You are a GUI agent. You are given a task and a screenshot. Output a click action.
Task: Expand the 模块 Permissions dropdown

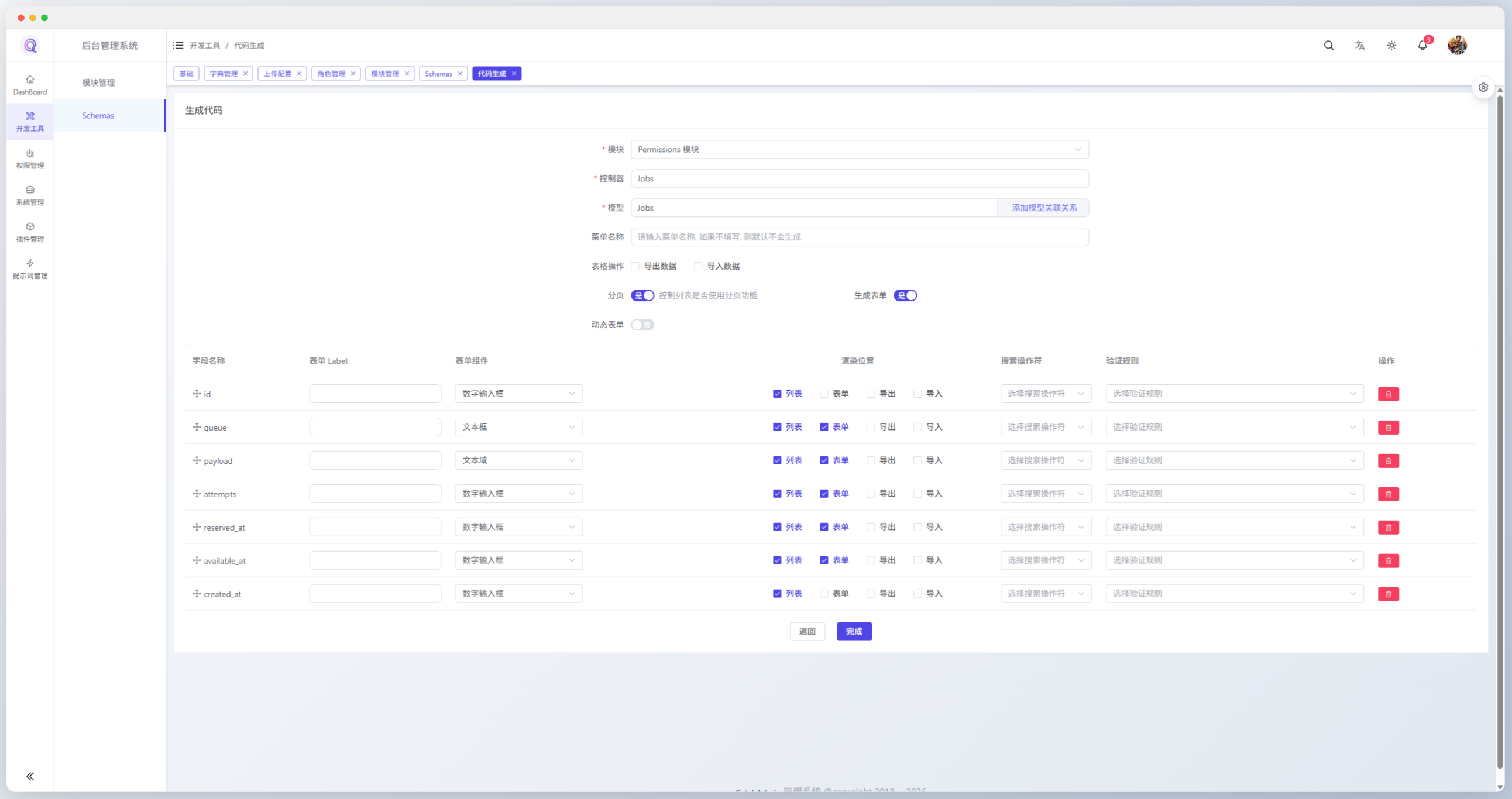859,150
